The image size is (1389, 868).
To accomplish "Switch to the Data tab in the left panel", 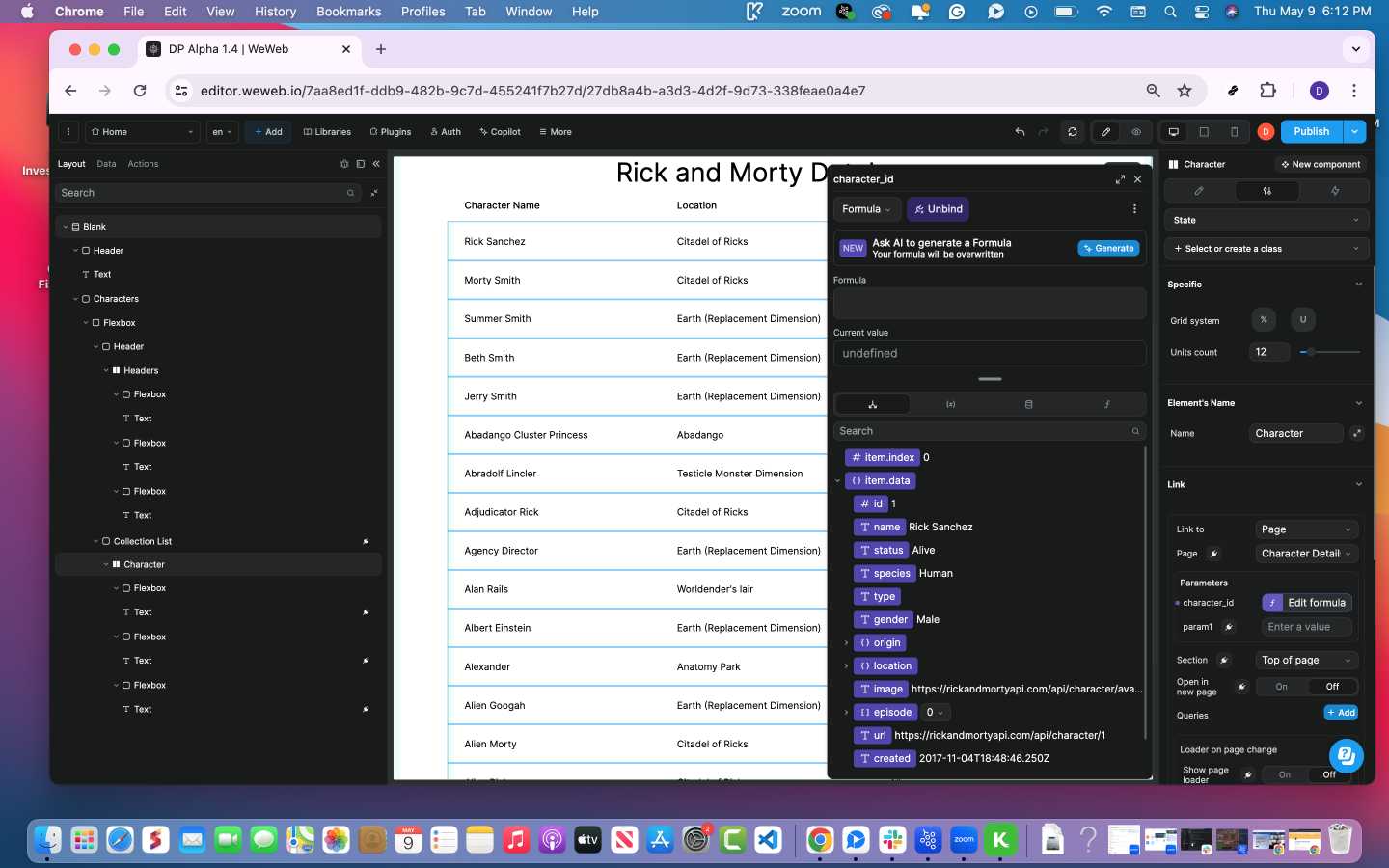I will (x=106, y=164).
